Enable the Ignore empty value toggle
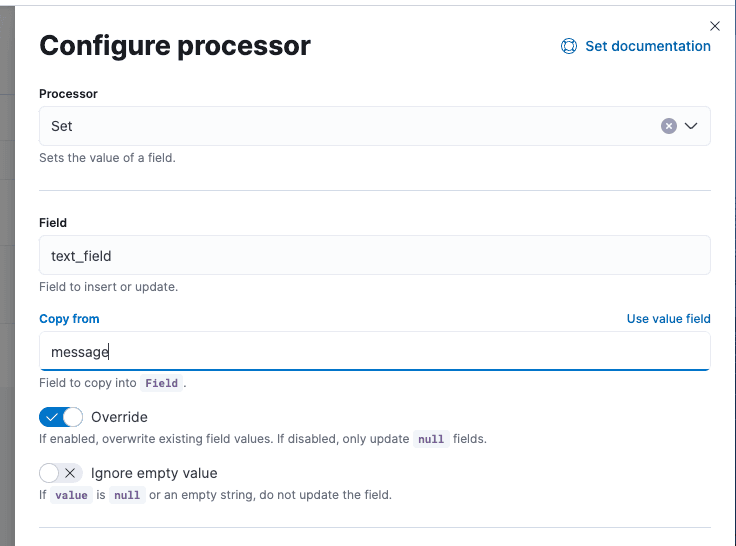 point(61,473)
